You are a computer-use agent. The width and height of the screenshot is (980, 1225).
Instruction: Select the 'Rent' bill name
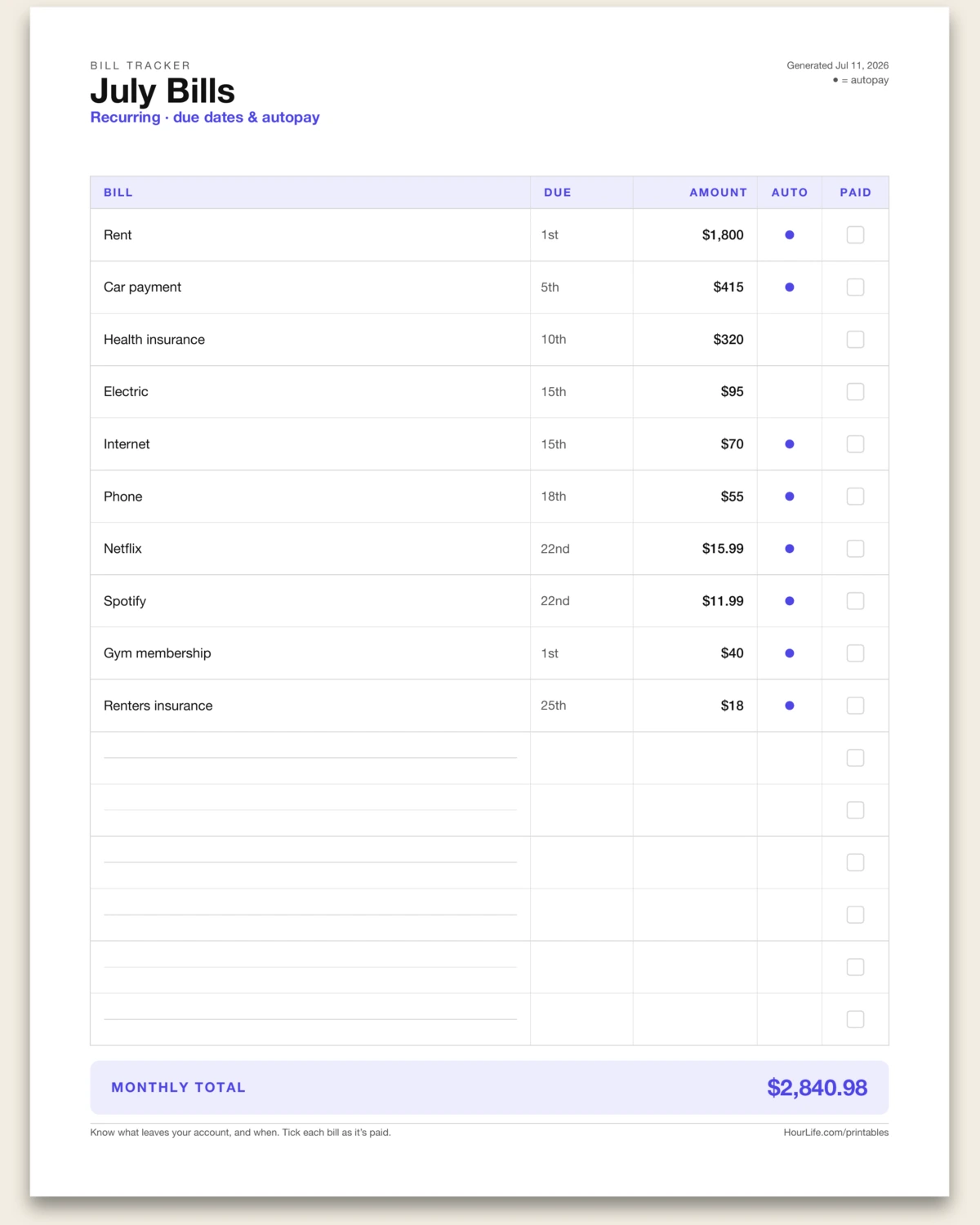point(118,235)
